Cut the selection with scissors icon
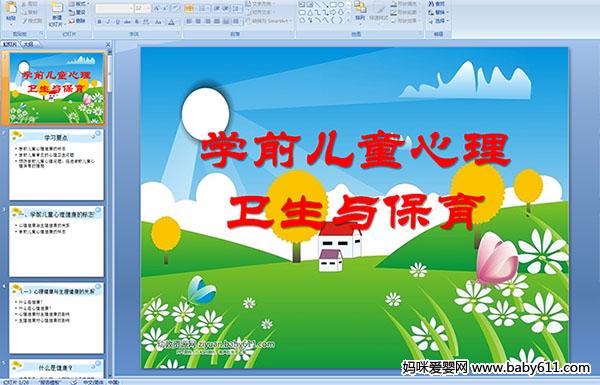This screenshot has width=600, height=385. (x=24, y=4)
